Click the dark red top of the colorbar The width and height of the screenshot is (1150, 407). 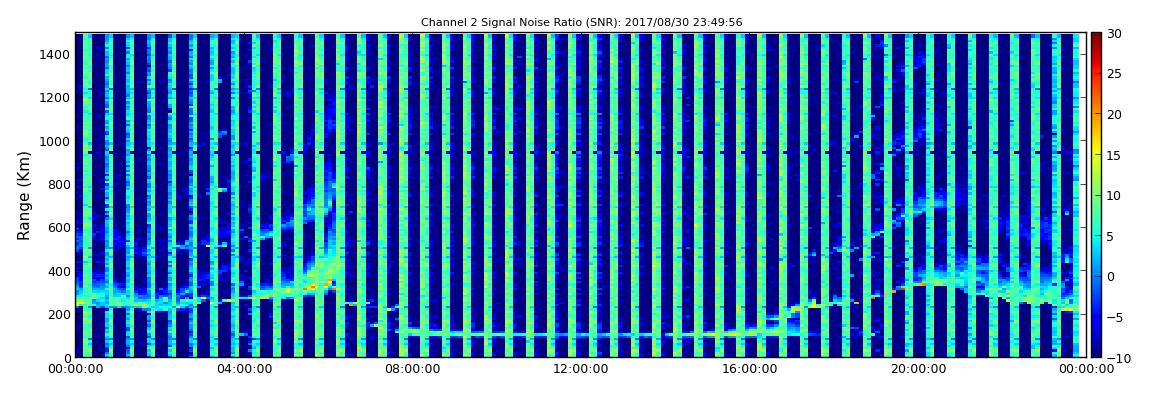pos(1096,38)
